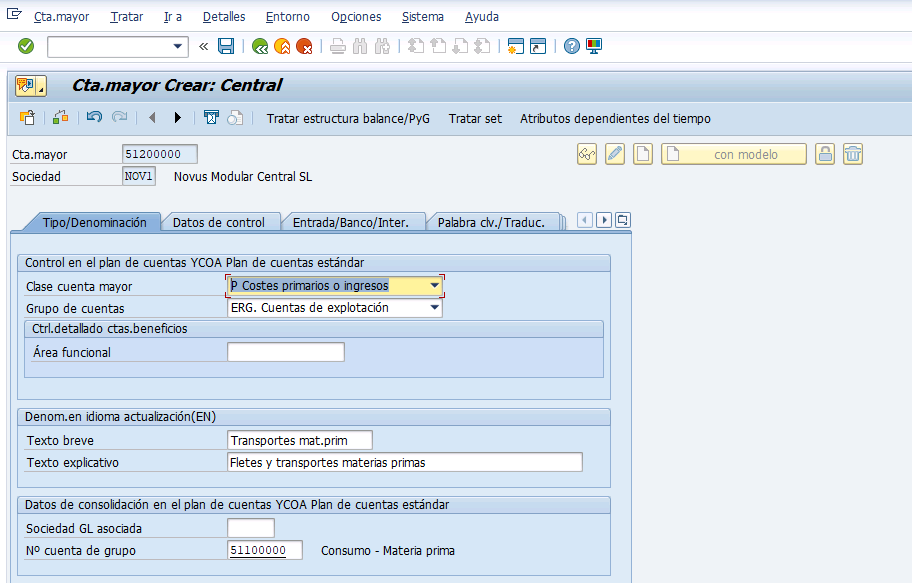Screen dimensions: 912x583
Task: Click Atributos dependientes del tiempo button
Action: click(615, 119)
